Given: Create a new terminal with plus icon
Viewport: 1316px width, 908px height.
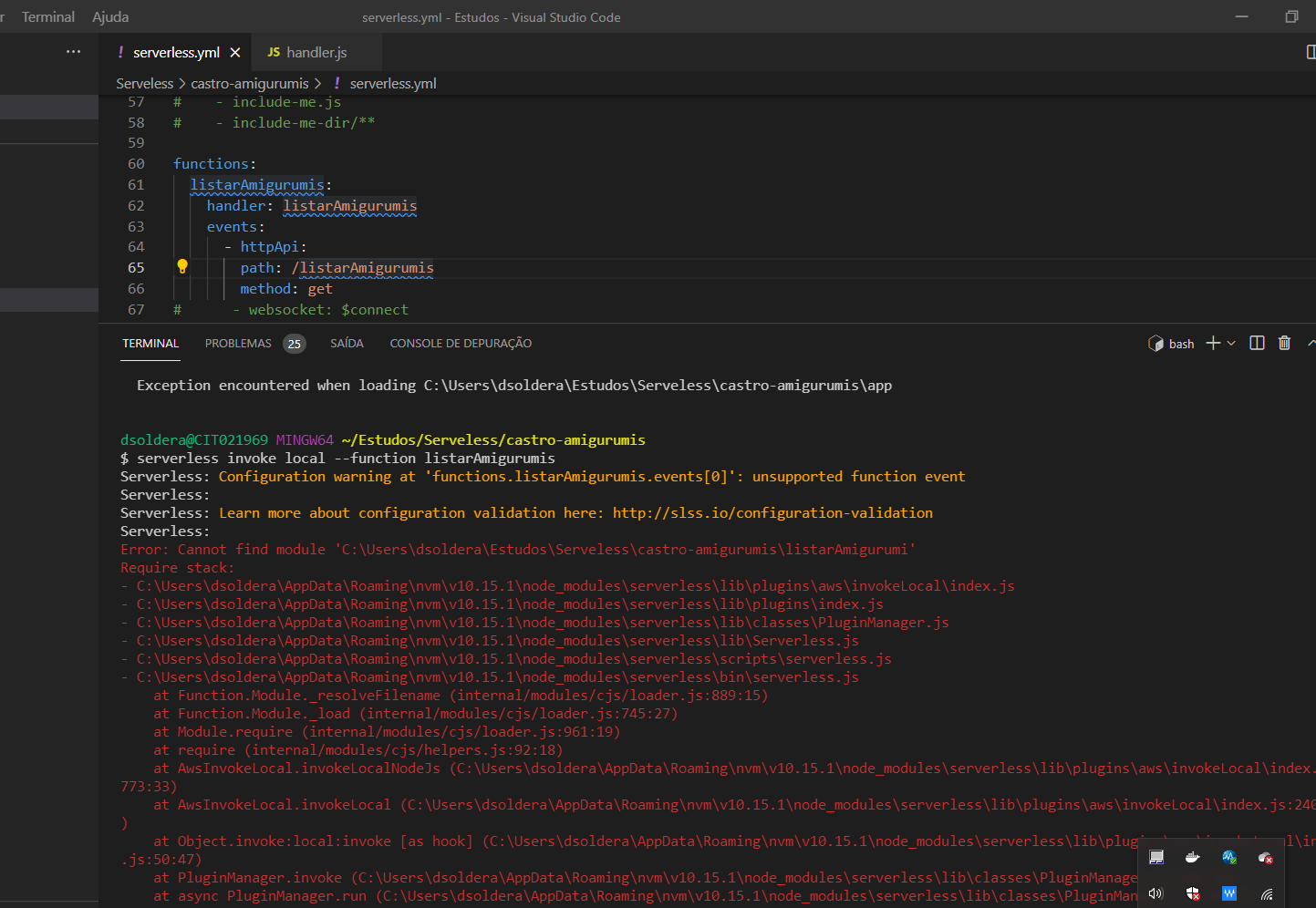Looking at the screenshot, I should click(1213, 343).
